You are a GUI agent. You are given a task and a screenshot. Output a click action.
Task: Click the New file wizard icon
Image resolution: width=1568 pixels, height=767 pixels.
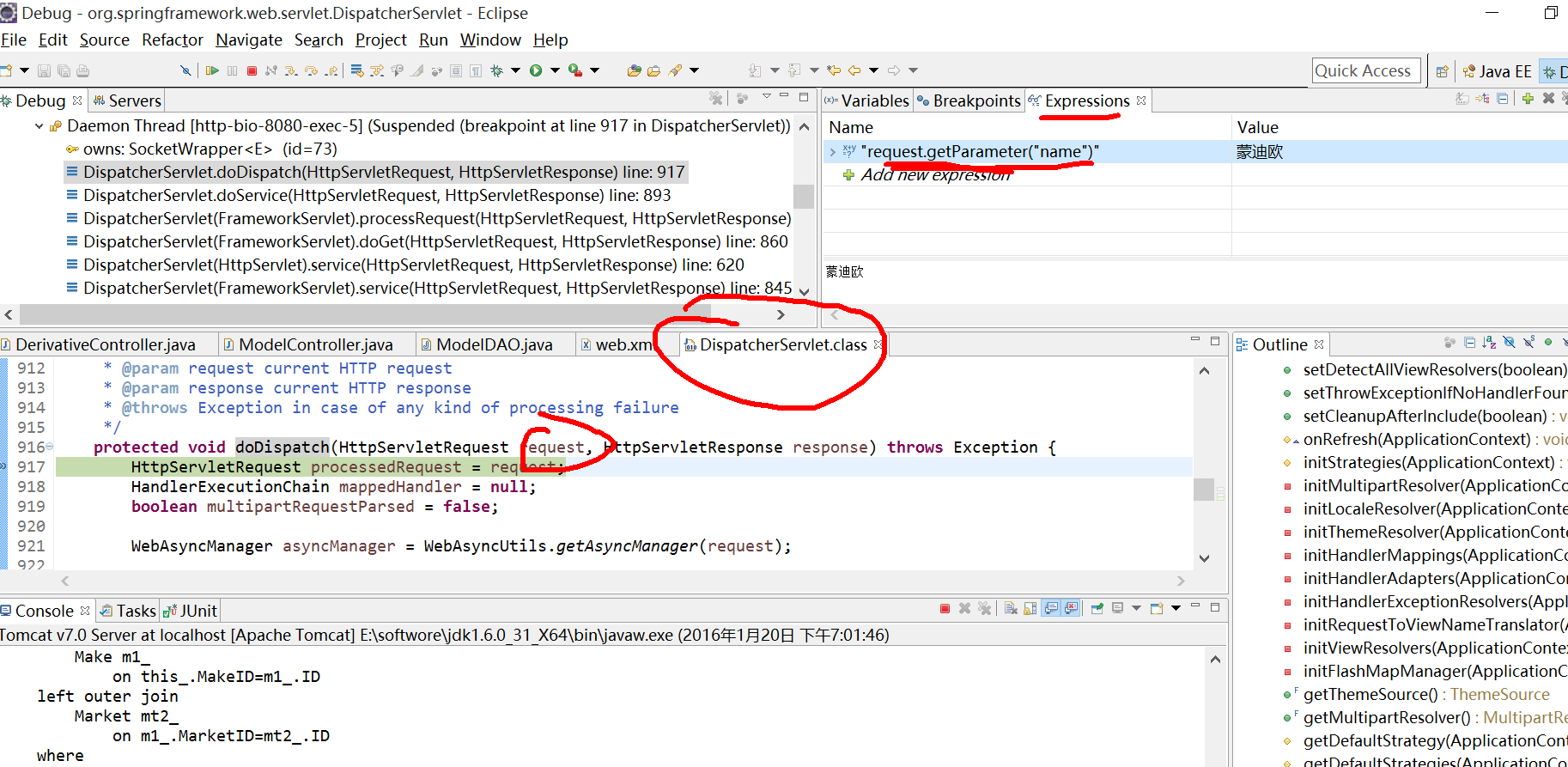tap(6, 70)
